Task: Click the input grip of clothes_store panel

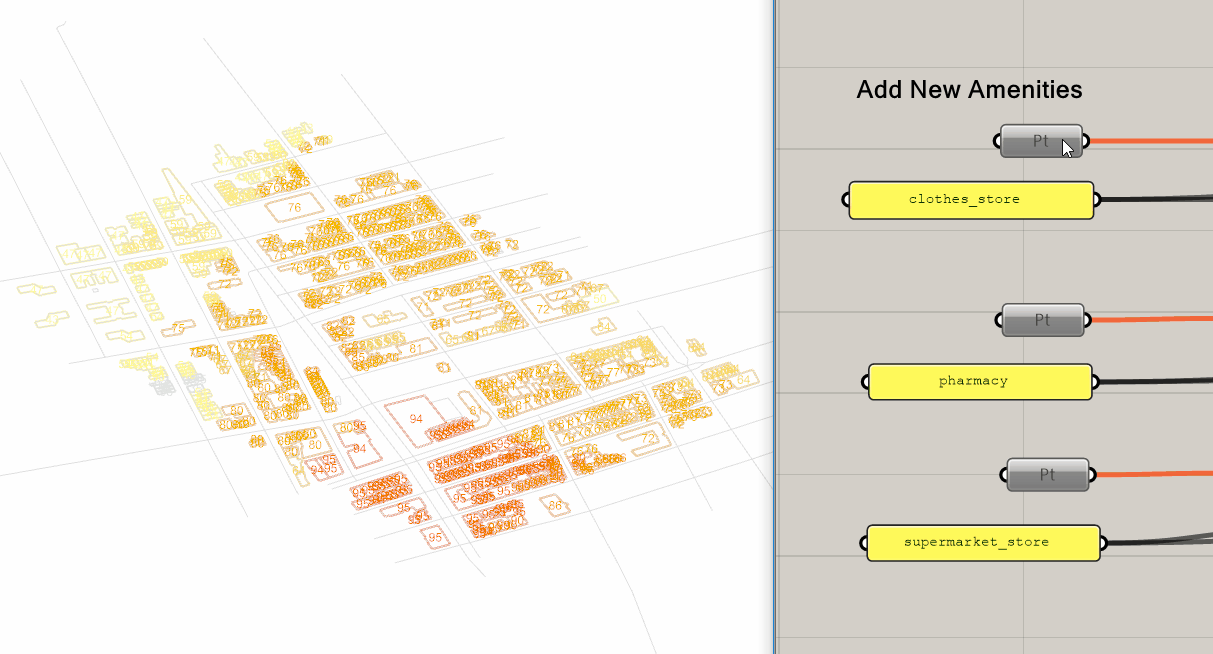Action: [x=846, y=200]
